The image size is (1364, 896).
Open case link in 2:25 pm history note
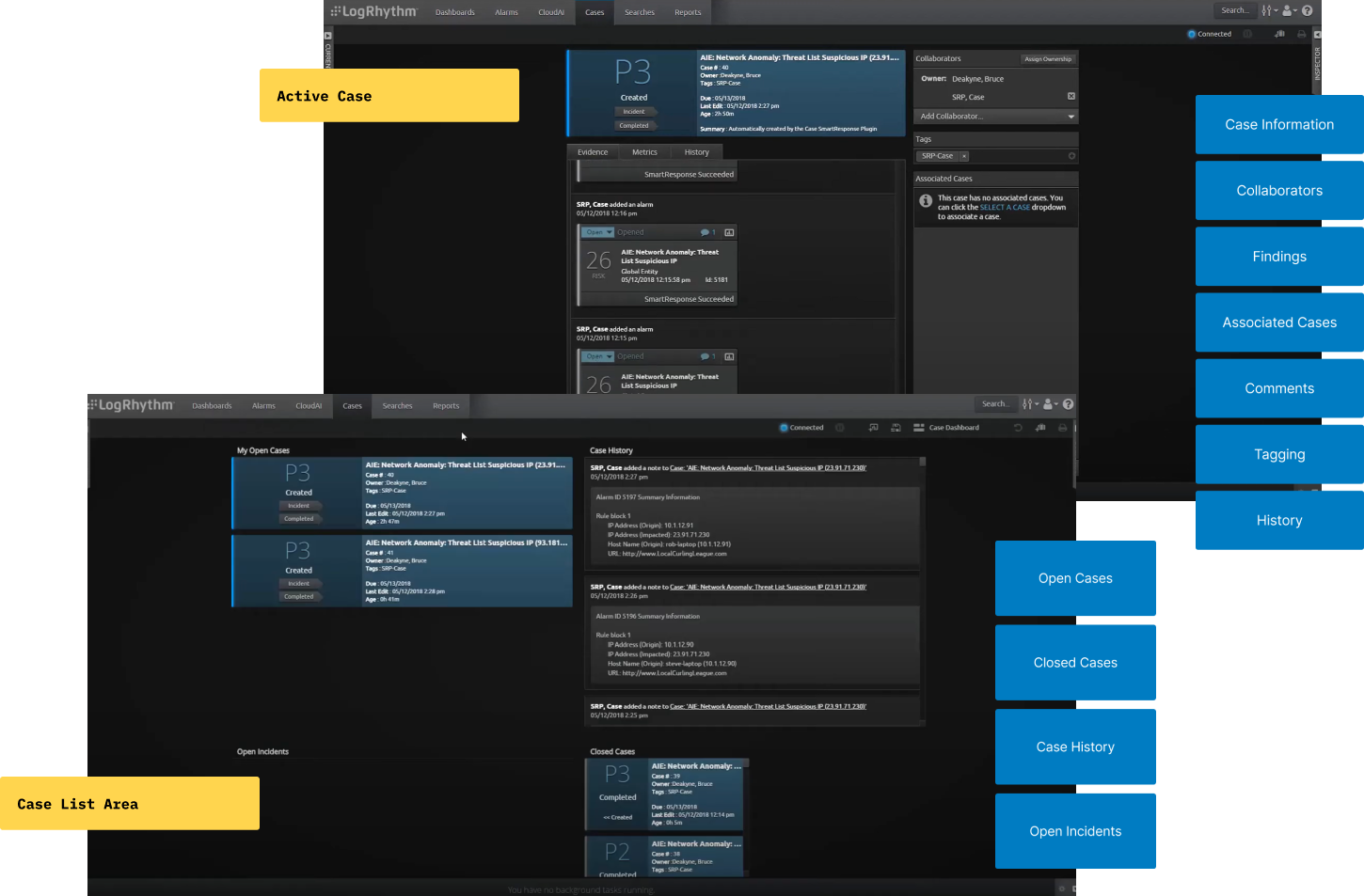pyautogui.click(x=769, y=706)
